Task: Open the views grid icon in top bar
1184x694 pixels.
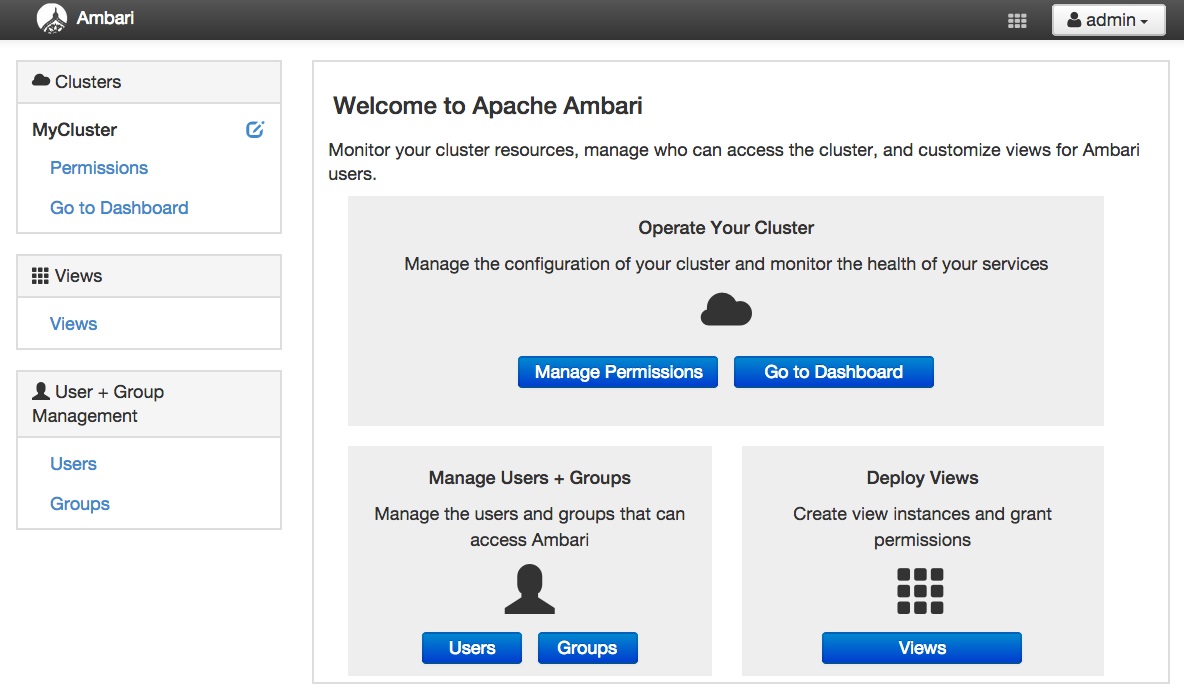Action: [x=1017, y=21]
